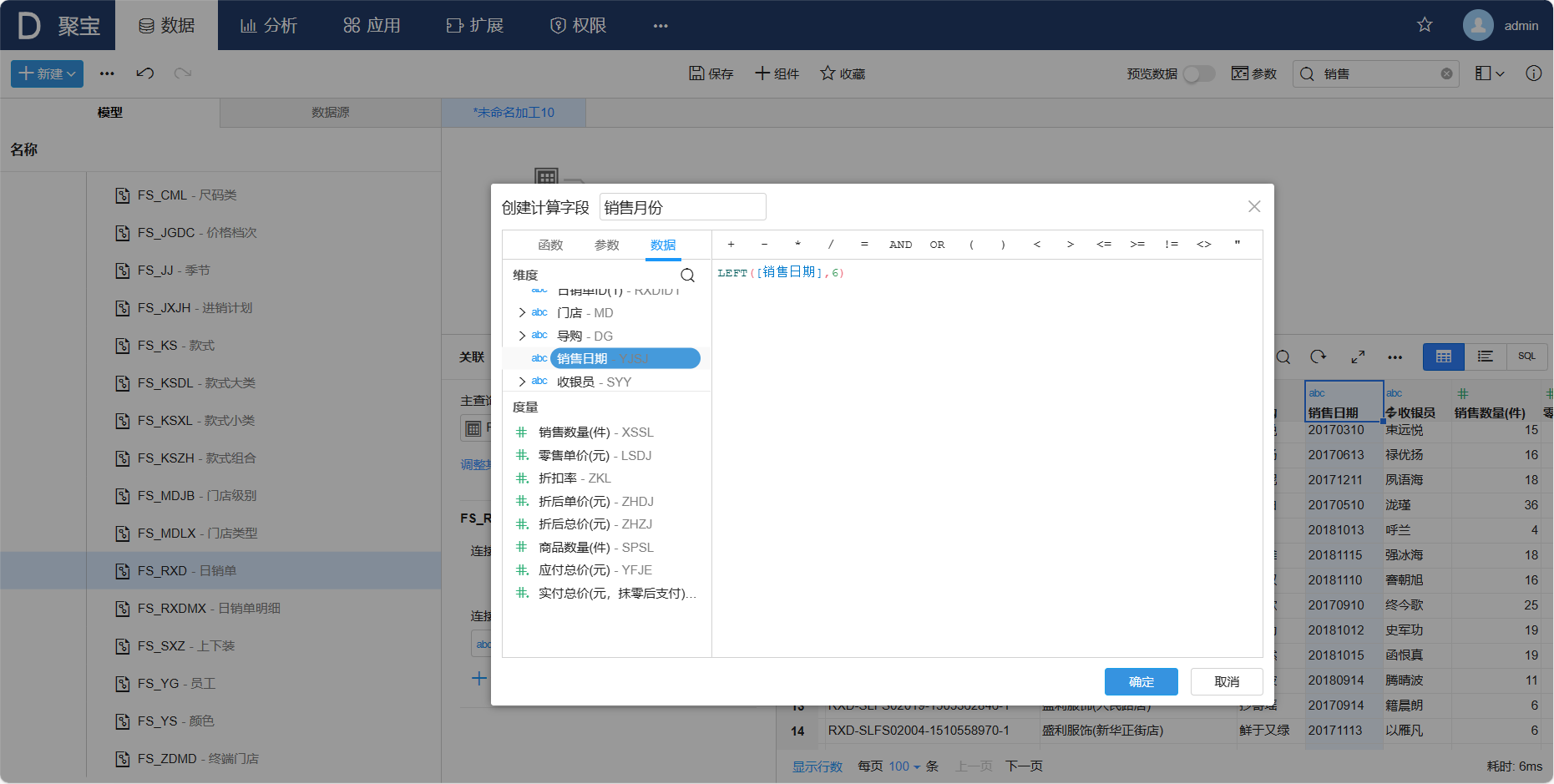The height and width of the screenshot is (784, 1554).
Task: Change rows per page 100 dropdown
Action: coord(904,766)
